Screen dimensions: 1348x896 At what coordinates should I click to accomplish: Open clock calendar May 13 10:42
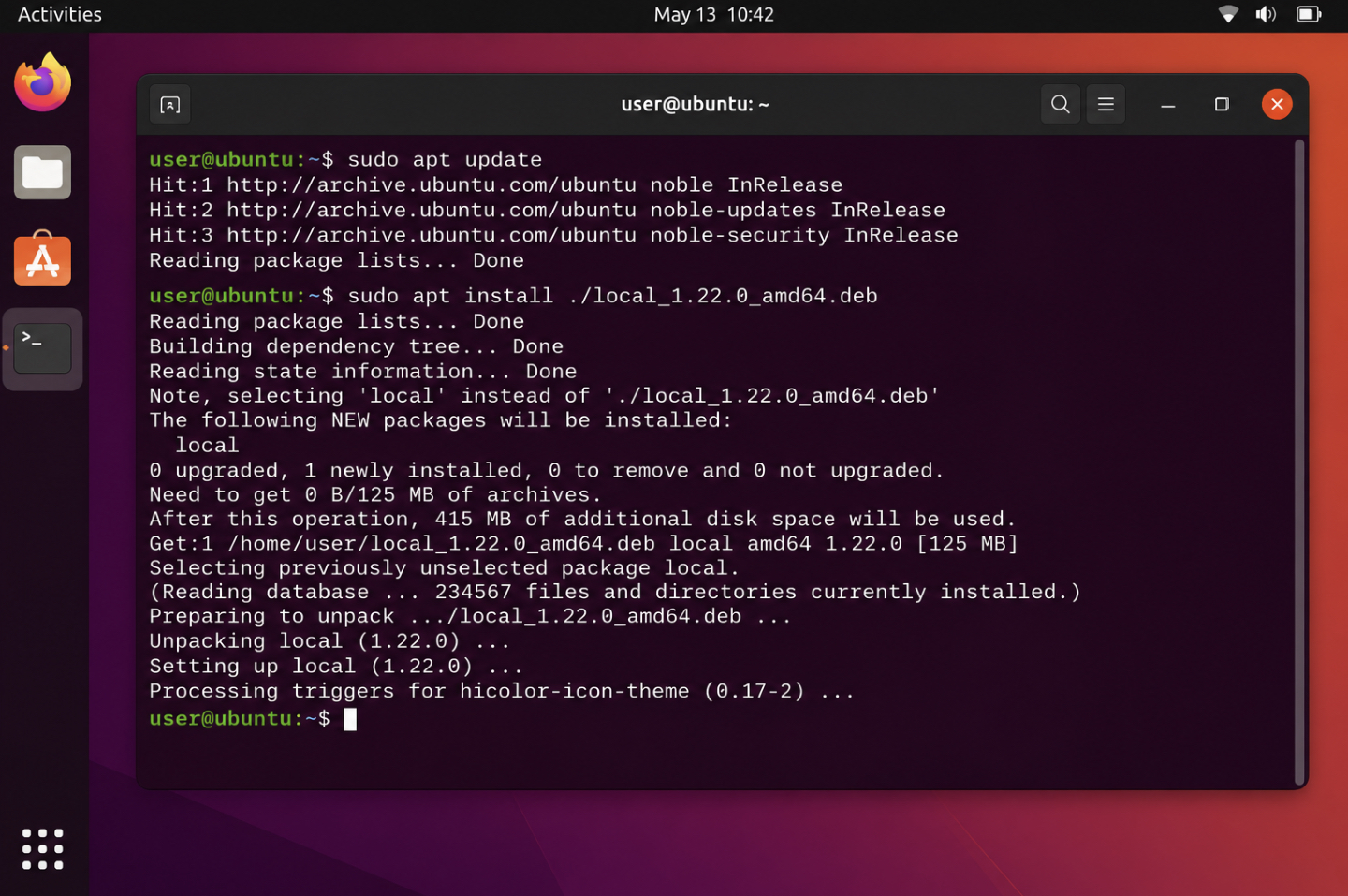[x=713, y=14]
